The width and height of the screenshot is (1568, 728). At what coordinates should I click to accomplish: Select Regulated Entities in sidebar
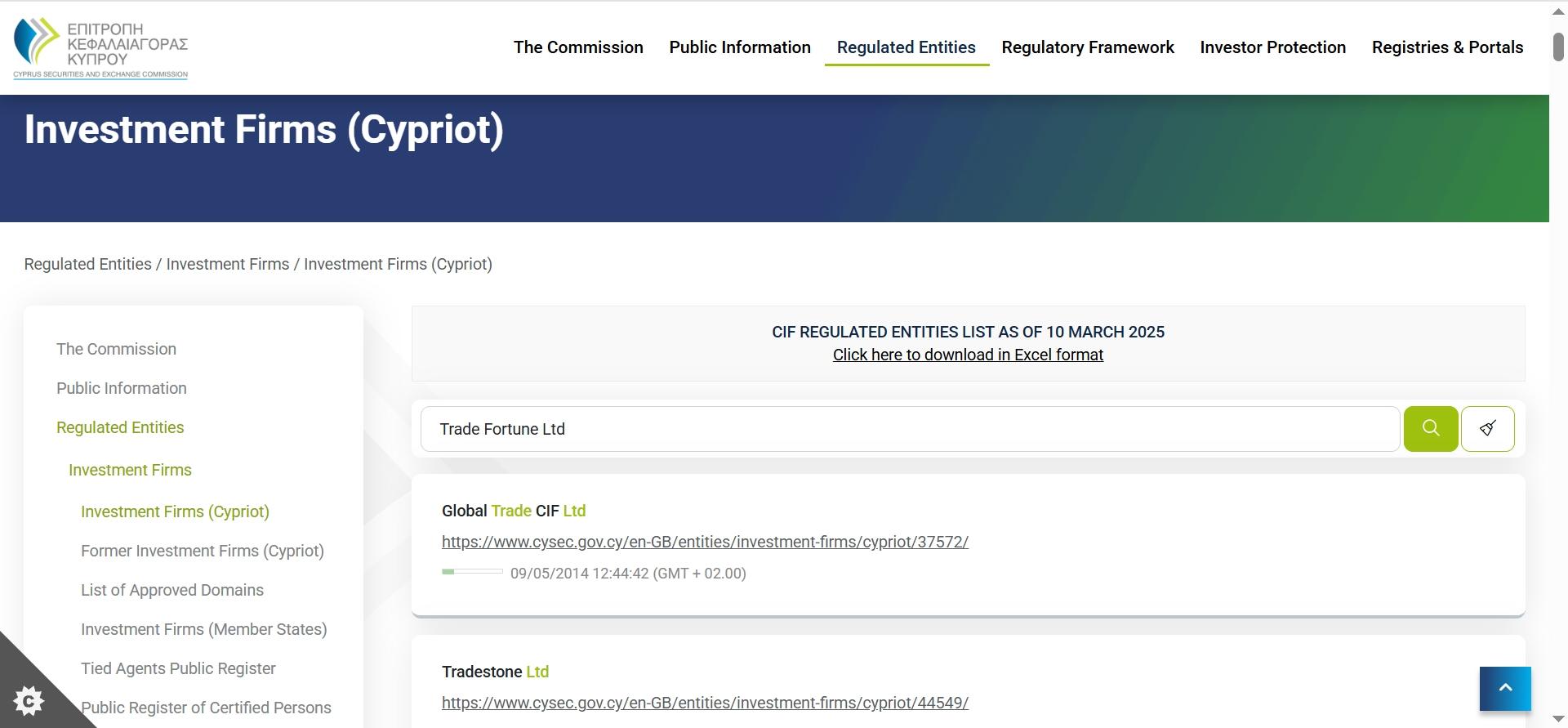click(120, 427)
